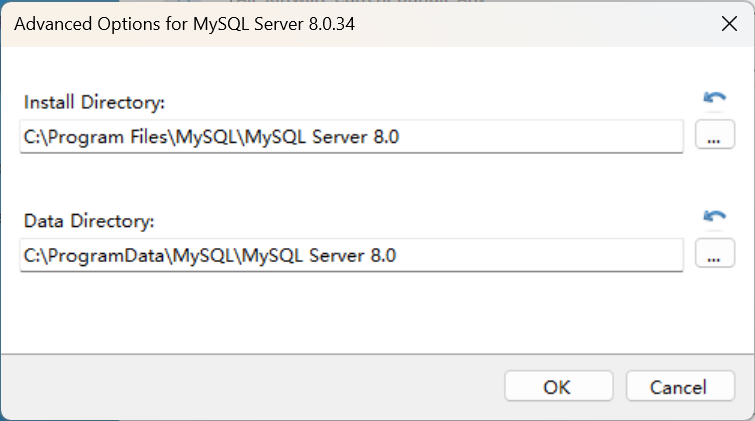Screen dimensions: 755x421
Task: Click the Install Directory path field
Action: click(x=350, y=137)
